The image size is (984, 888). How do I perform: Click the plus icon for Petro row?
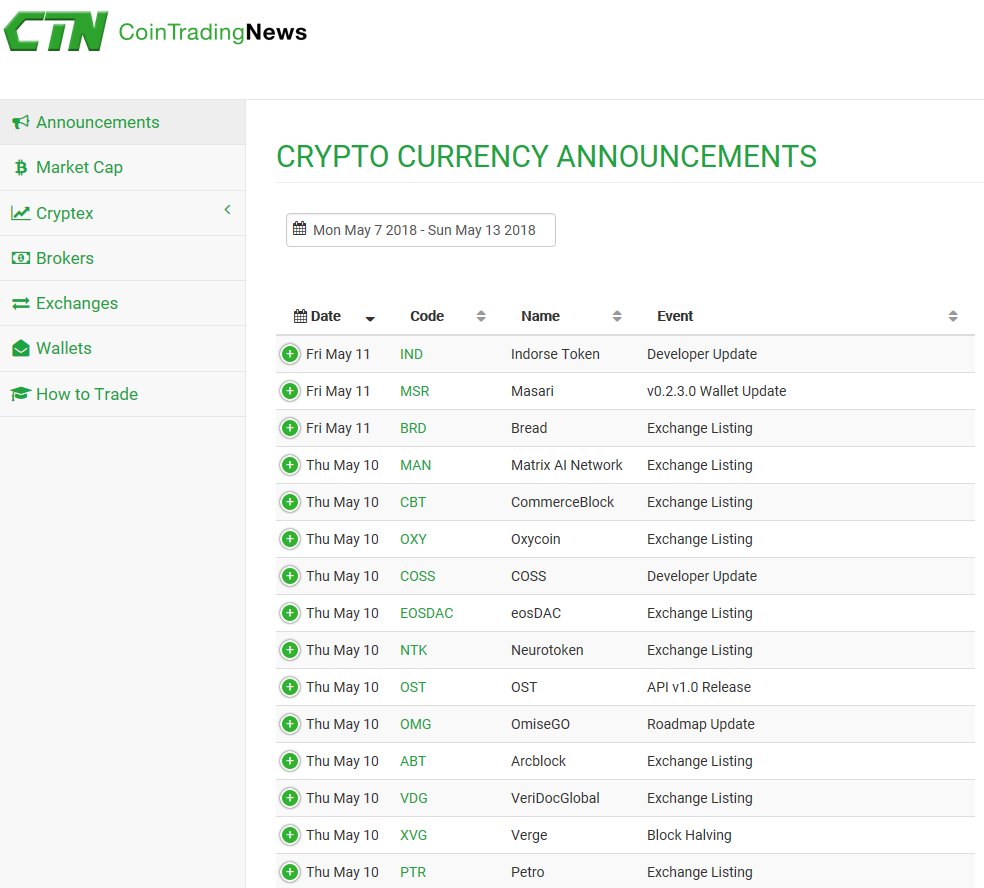click(290, 872)
